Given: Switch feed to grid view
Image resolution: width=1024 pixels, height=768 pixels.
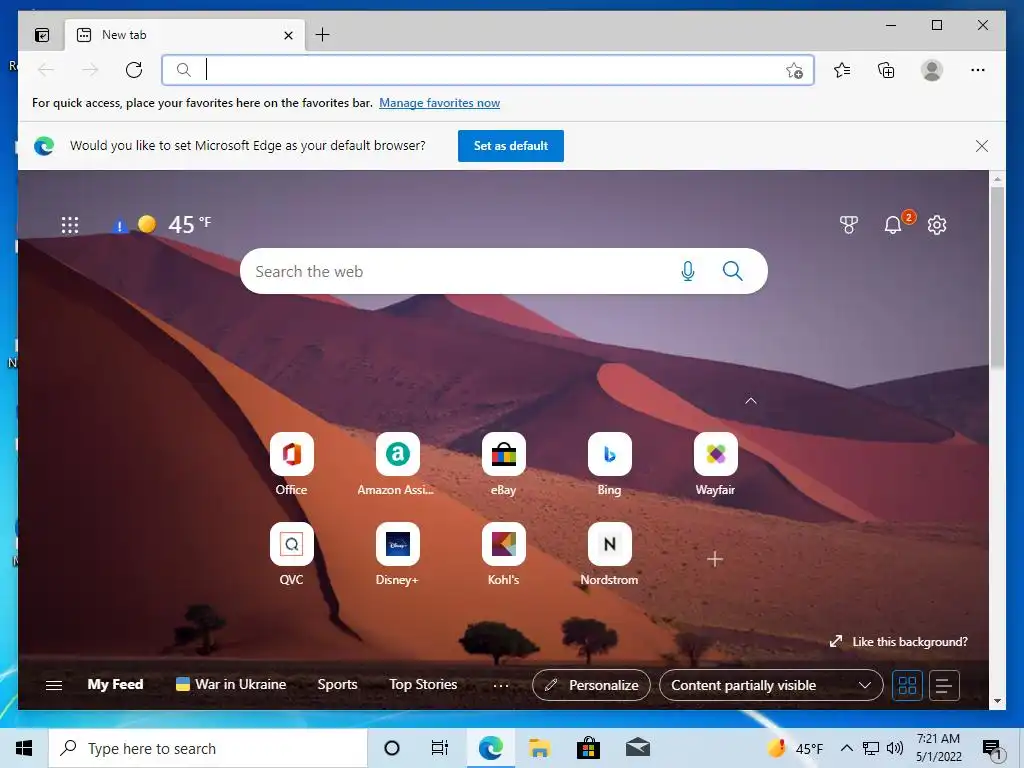Looking at the screenshot, I should [907, 685].
